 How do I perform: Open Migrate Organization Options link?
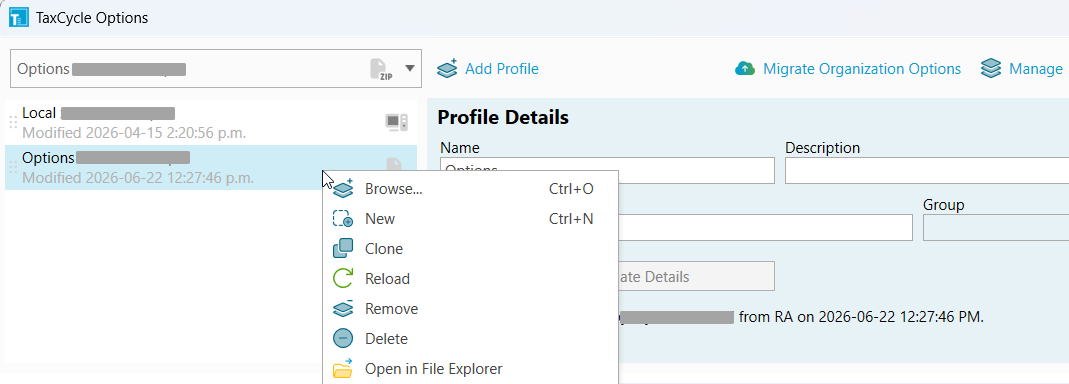point(862,69)
